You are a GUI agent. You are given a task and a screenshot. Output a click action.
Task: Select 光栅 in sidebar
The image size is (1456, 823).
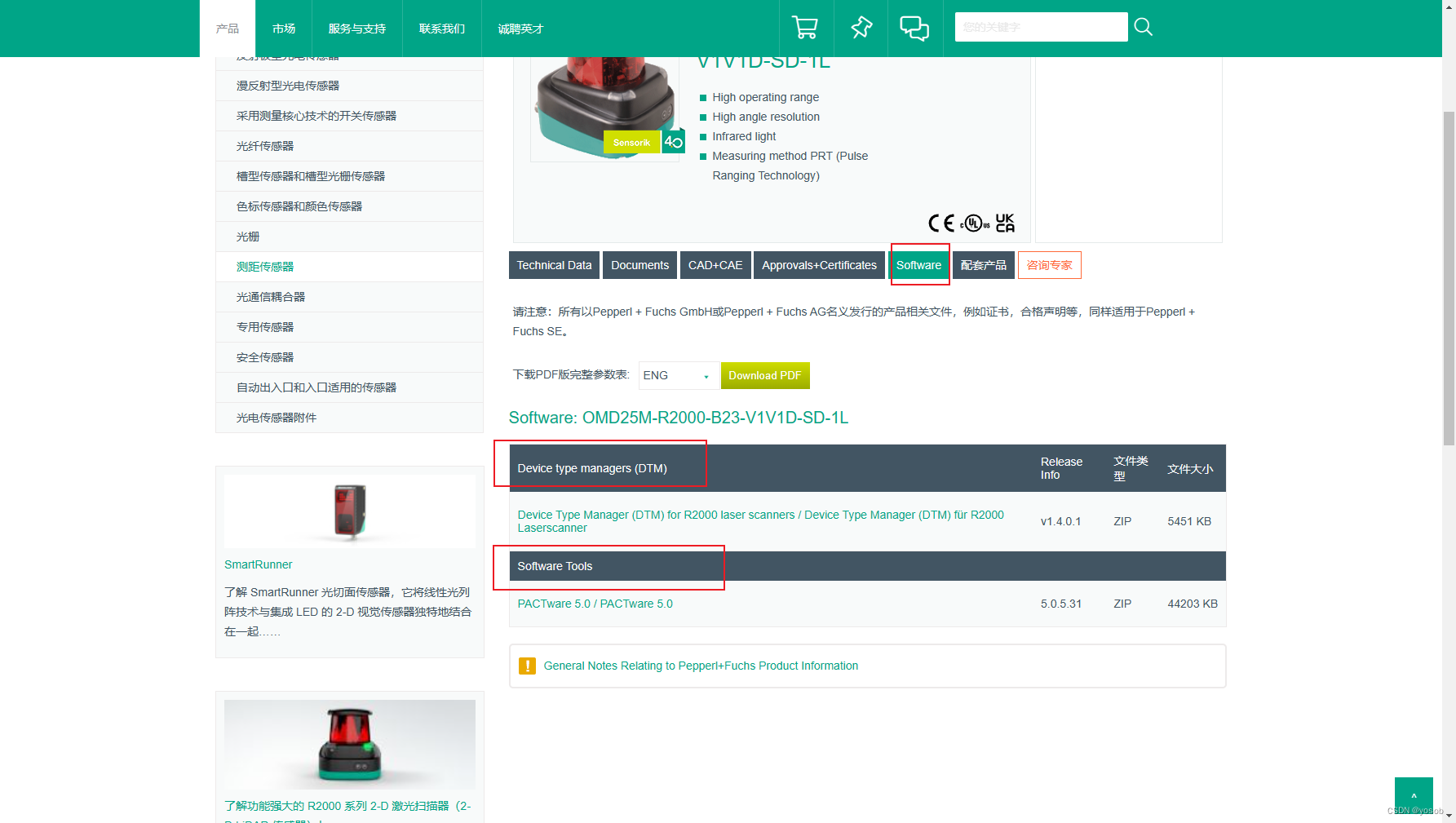tap(349, 237)
